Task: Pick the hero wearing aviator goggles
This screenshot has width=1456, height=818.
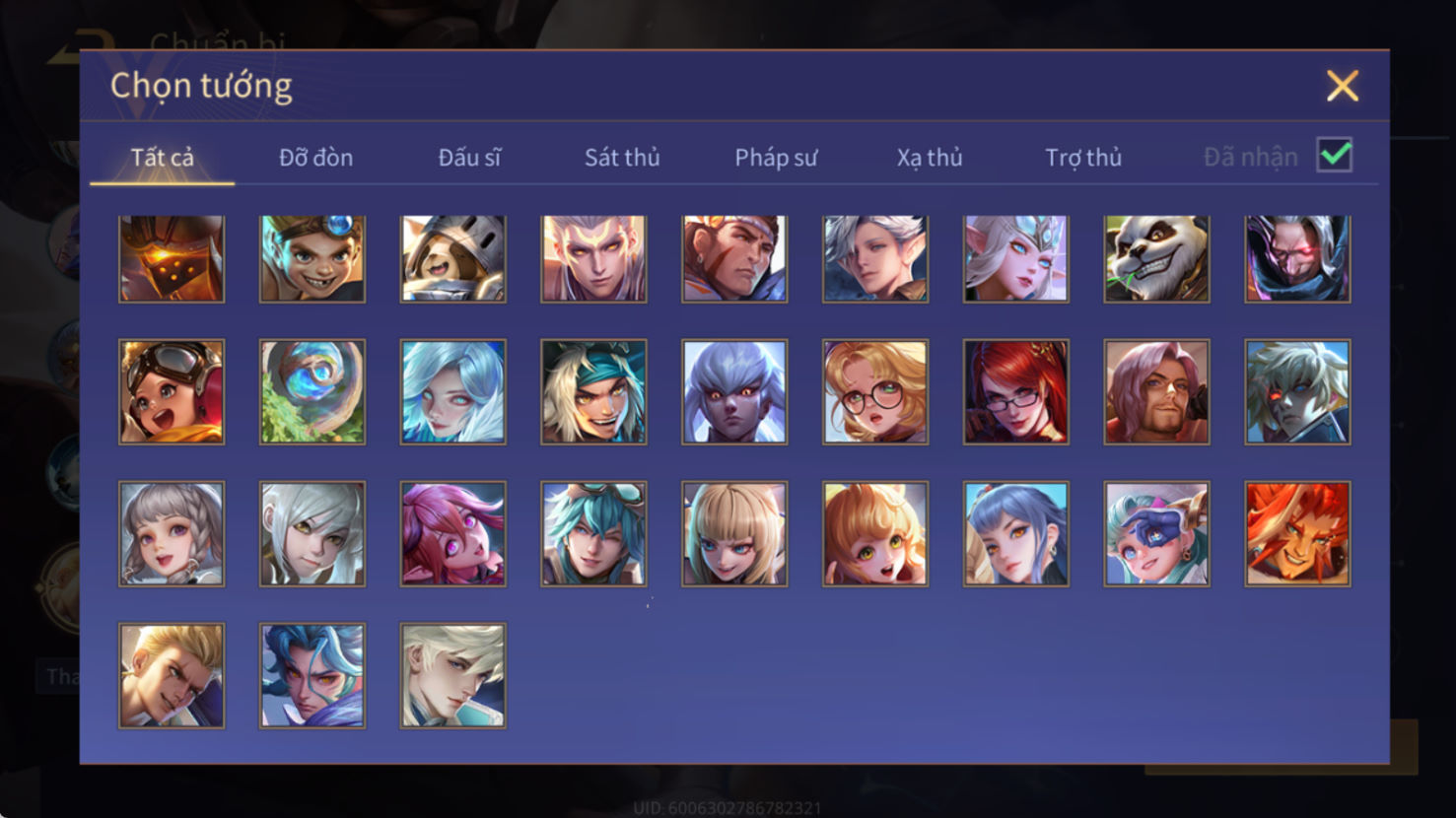Action: 172,392
